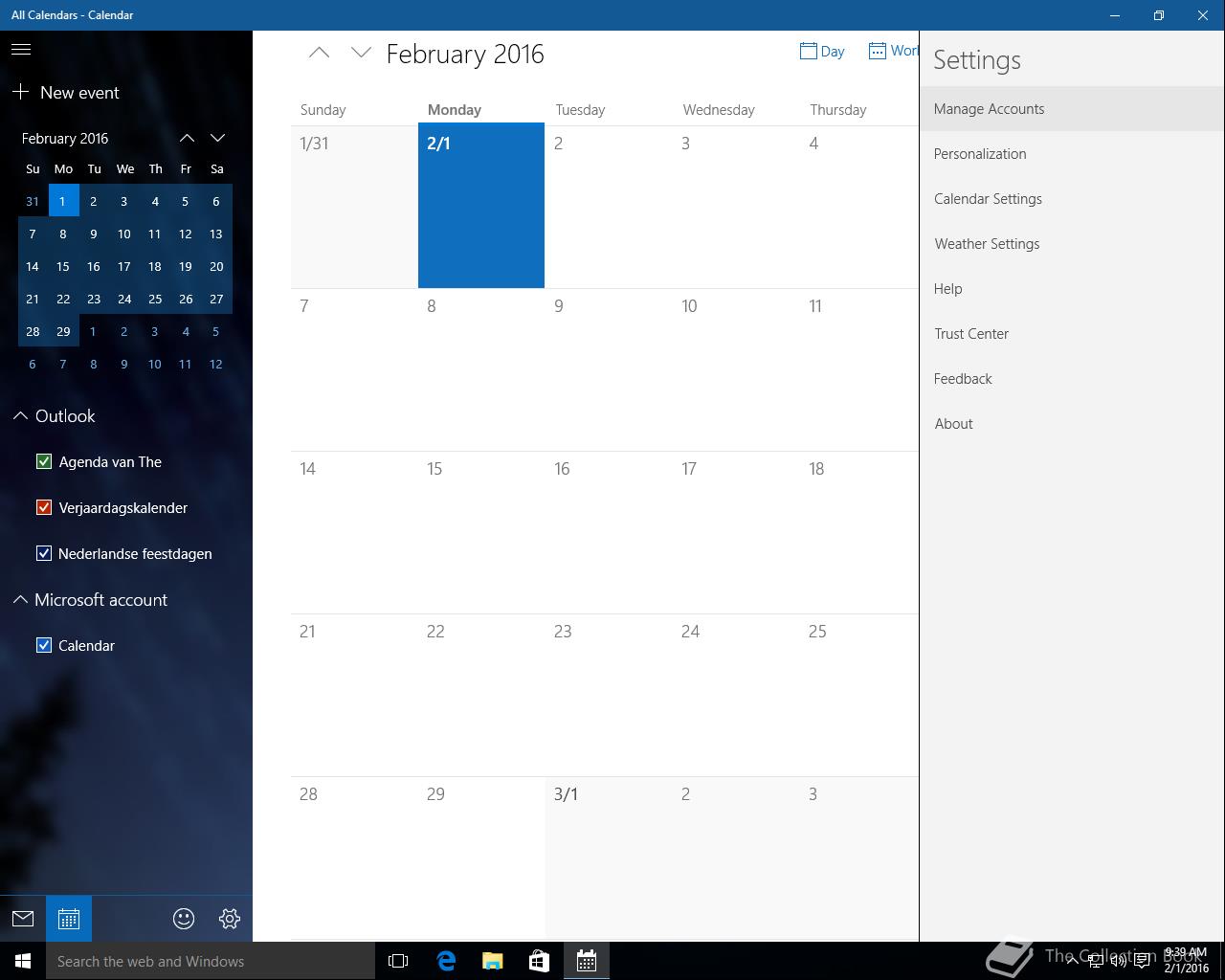Image resolution: width=1225 pixels, height=980 pixels.
Task: Open About in Settings pane
Action: coord(1072,424)
